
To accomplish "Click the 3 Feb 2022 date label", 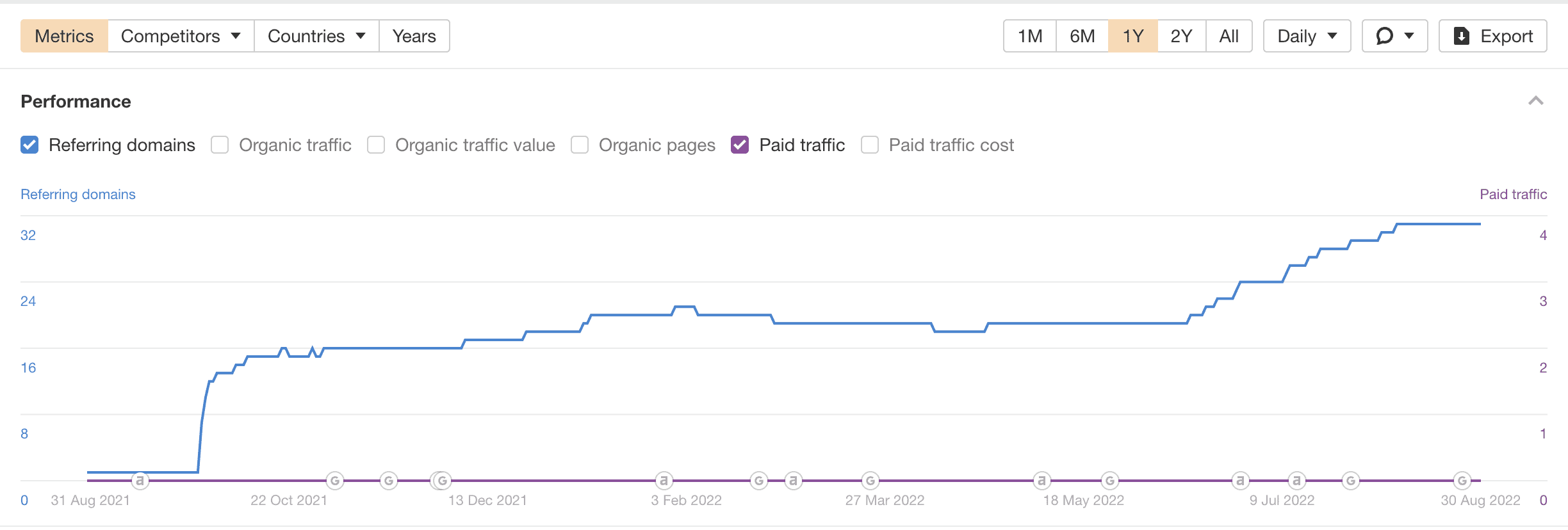I will (686, 500).
